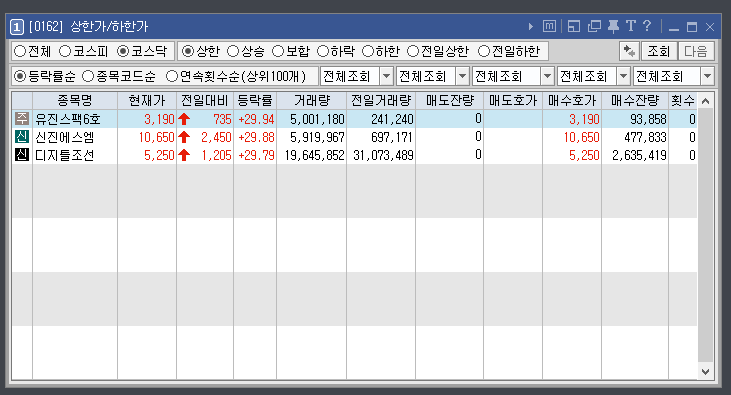The height and width of the screenshot is (395, 731).
Task: Click the 매수호가 column header
Action: click(572, 100)
